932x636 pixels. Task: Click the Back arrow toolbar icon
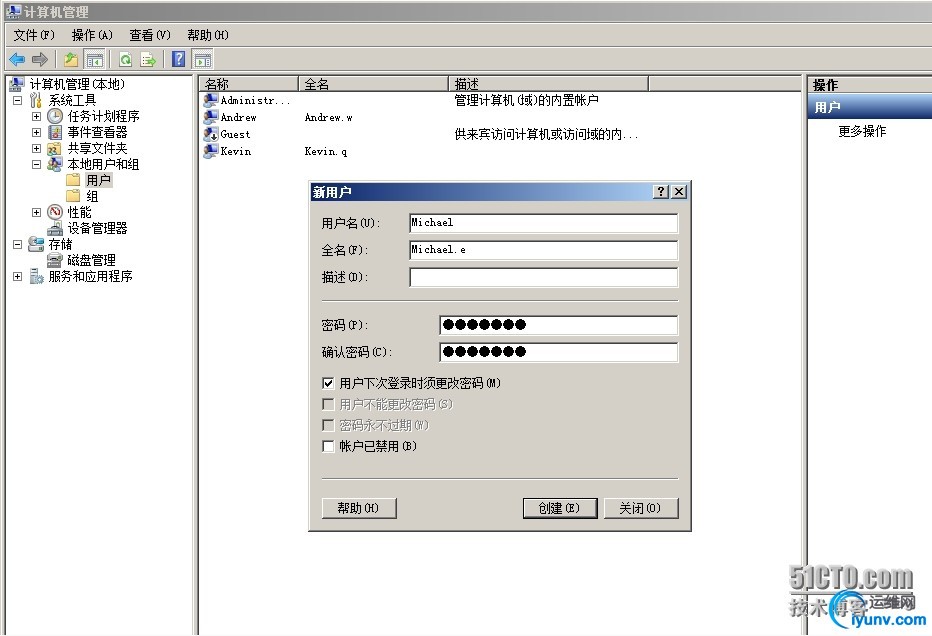pyautogui.click(x=17, y=59)
